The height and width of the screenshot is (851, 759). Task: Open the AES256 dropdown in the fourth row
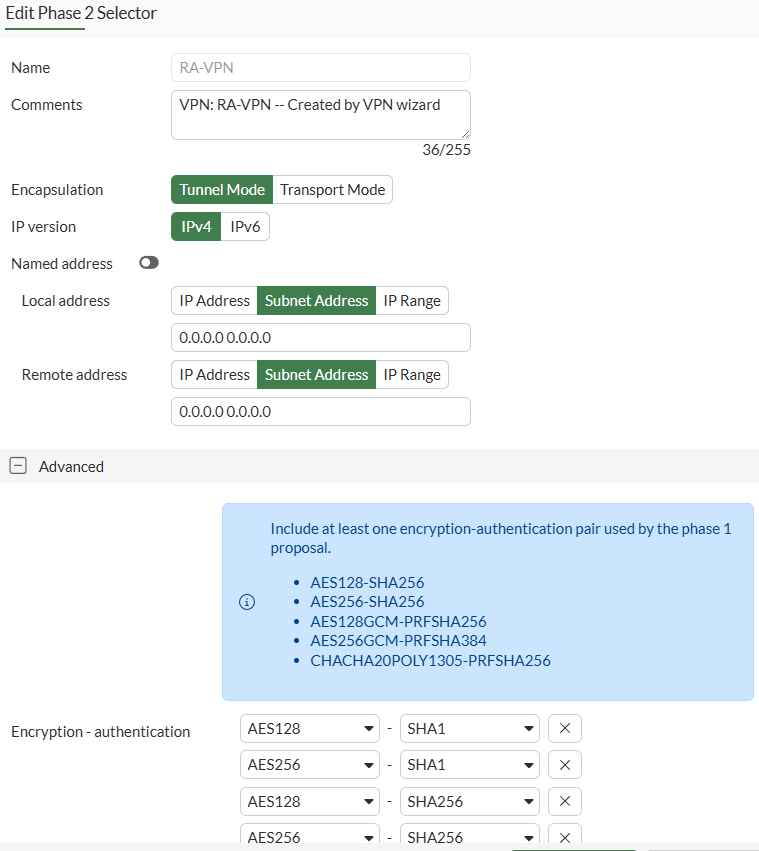(x=309, y=837)
